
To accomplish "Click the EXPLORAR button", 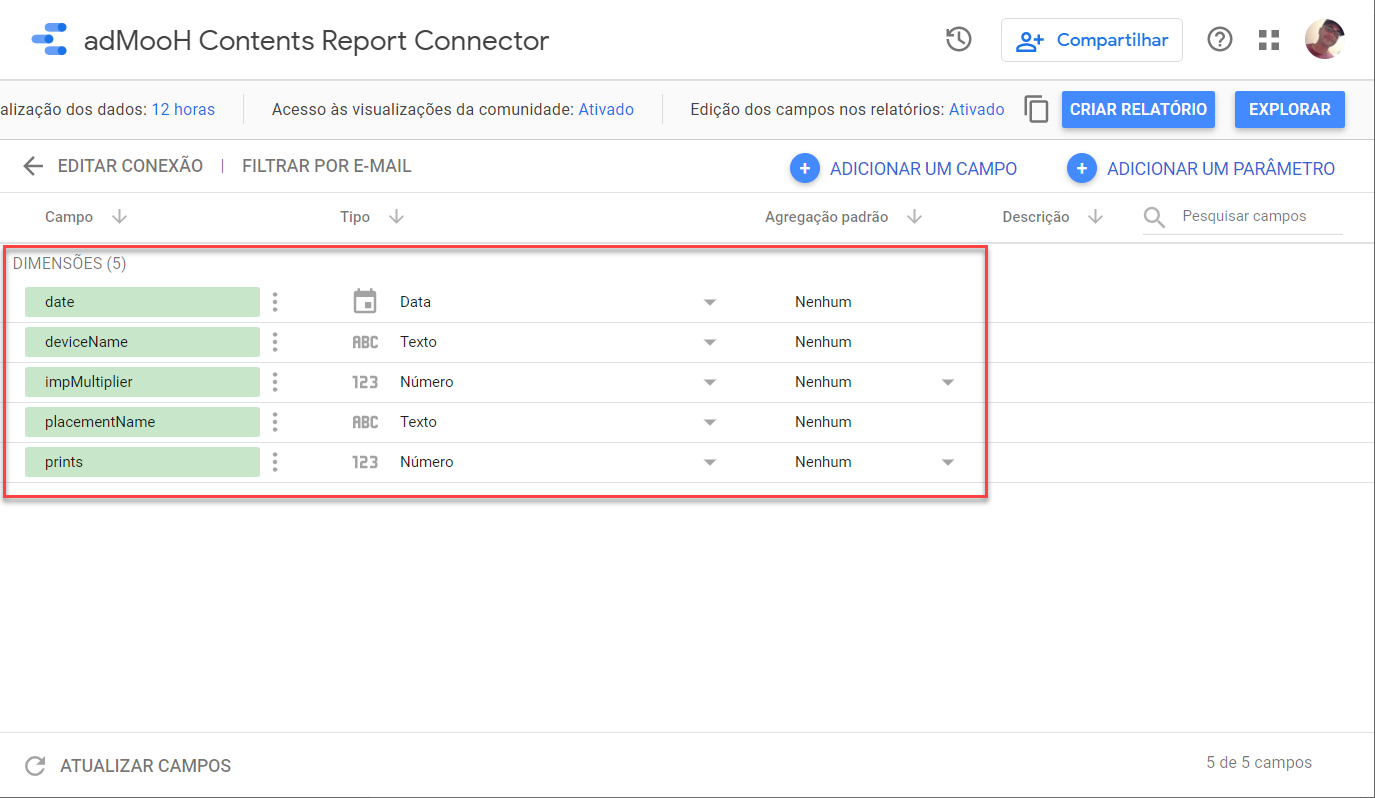I will [1290, 110].
